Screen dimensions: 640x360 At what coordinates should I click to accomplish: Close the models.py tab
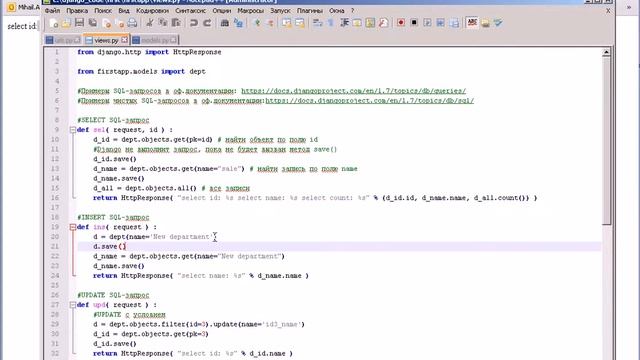(173, 40)
